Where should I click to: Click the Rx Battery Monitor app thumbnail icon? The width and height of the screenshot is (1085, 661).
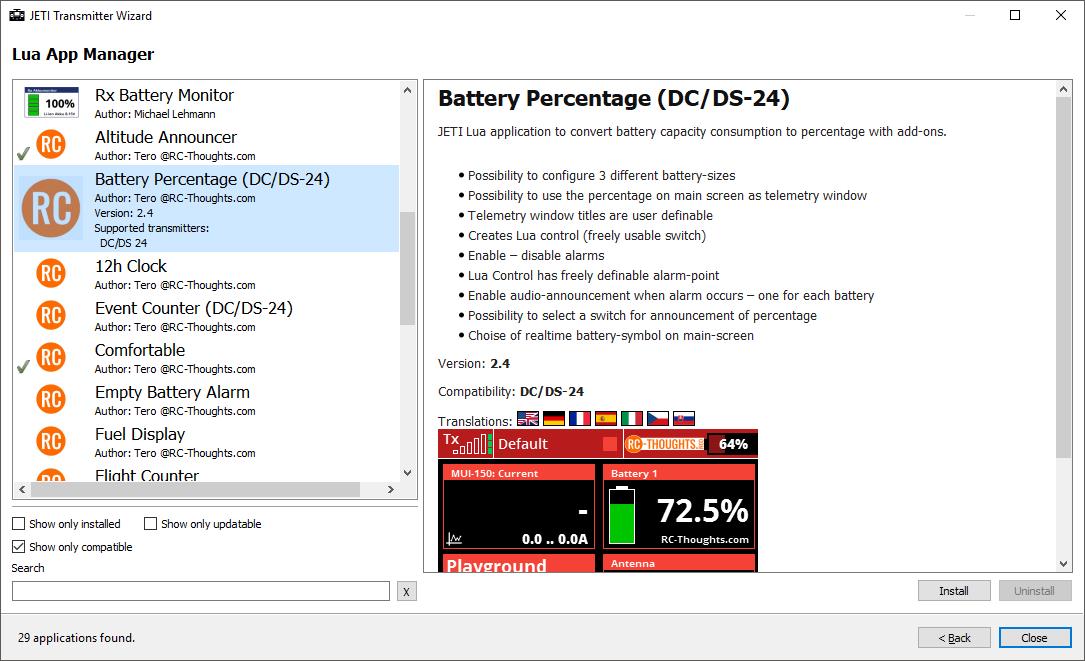52,102
